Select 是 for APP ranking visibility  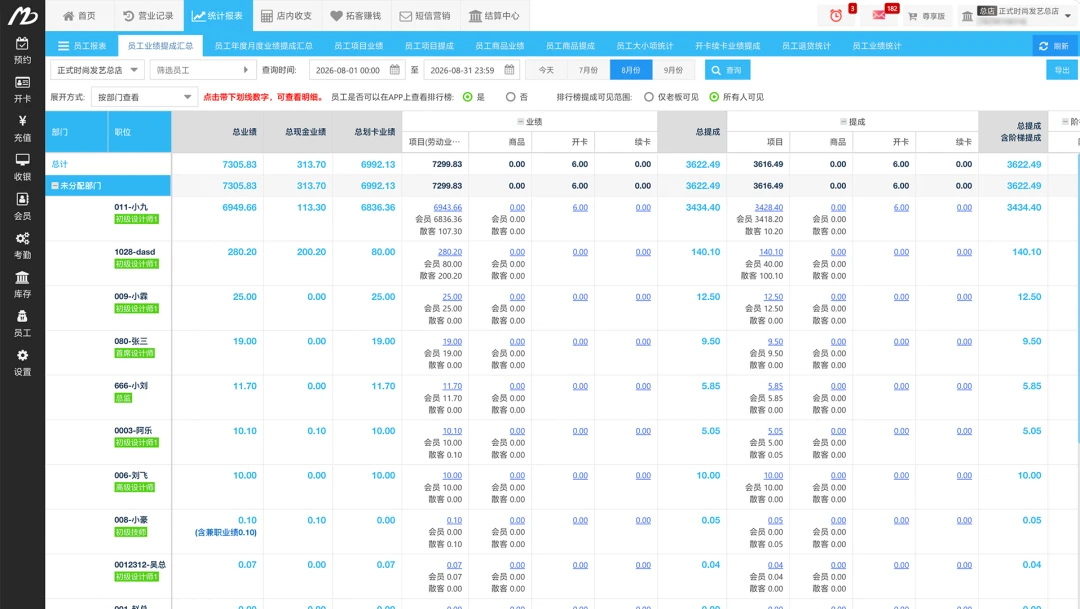tap(468, 97)
